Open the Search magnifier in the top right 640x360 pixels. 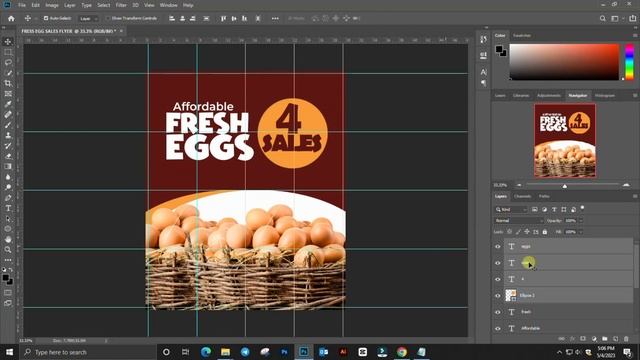[x=602, y=18]
